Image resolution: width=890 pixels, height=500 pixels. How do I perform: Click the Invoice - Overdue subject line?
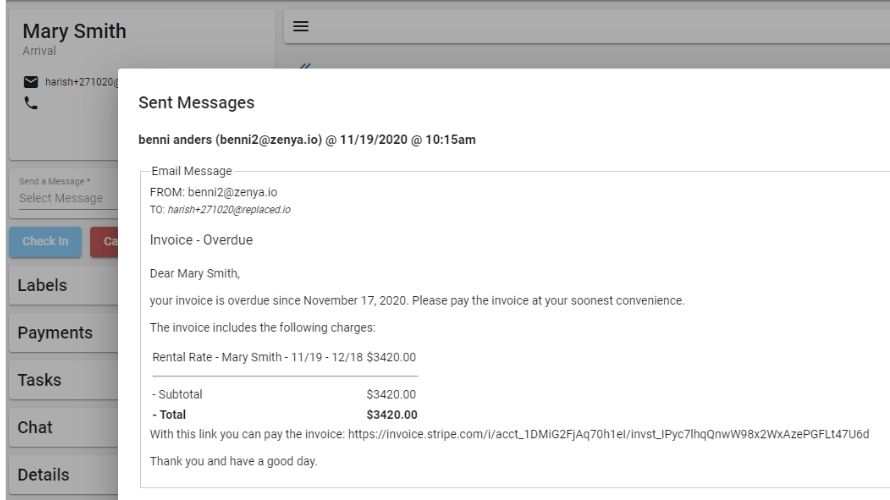[x=201, y=240]
